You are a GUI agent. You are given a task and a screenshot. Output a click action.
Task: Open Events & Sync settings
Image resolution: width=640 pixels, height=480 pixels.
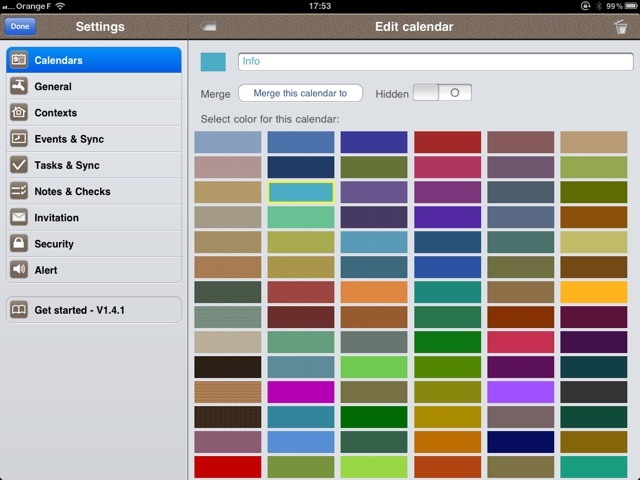[94, 139]
